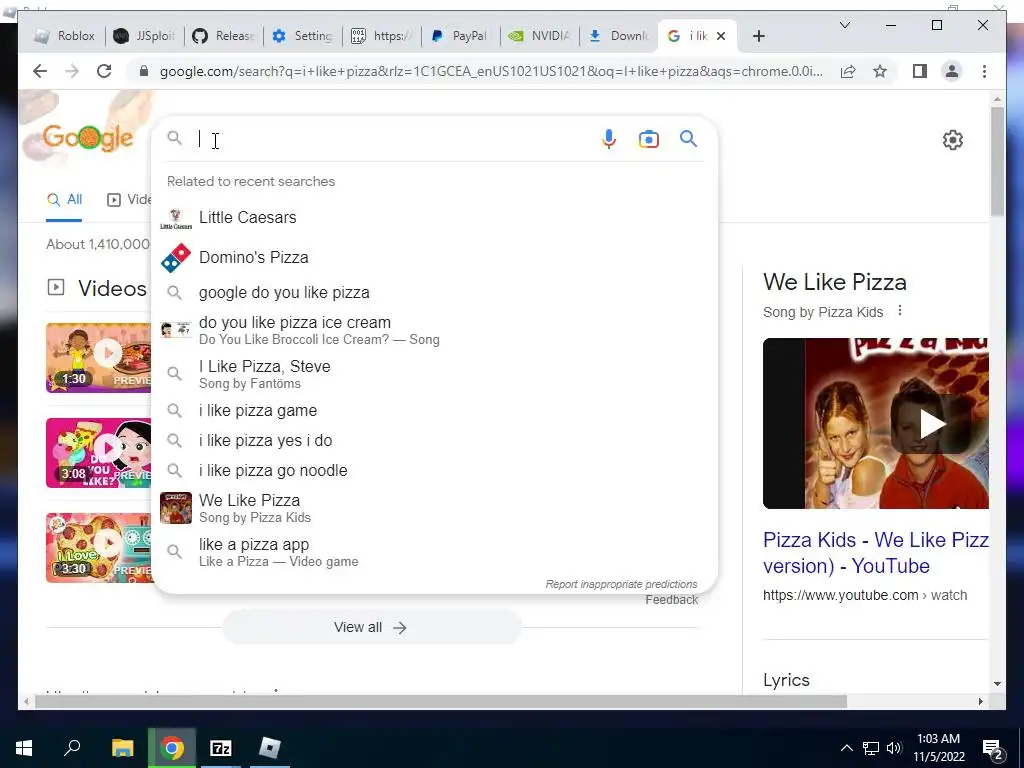Choose 'like a pizza app' suggestion
The width and height of the screenshot is (1024, 768).
pos(434,552)
